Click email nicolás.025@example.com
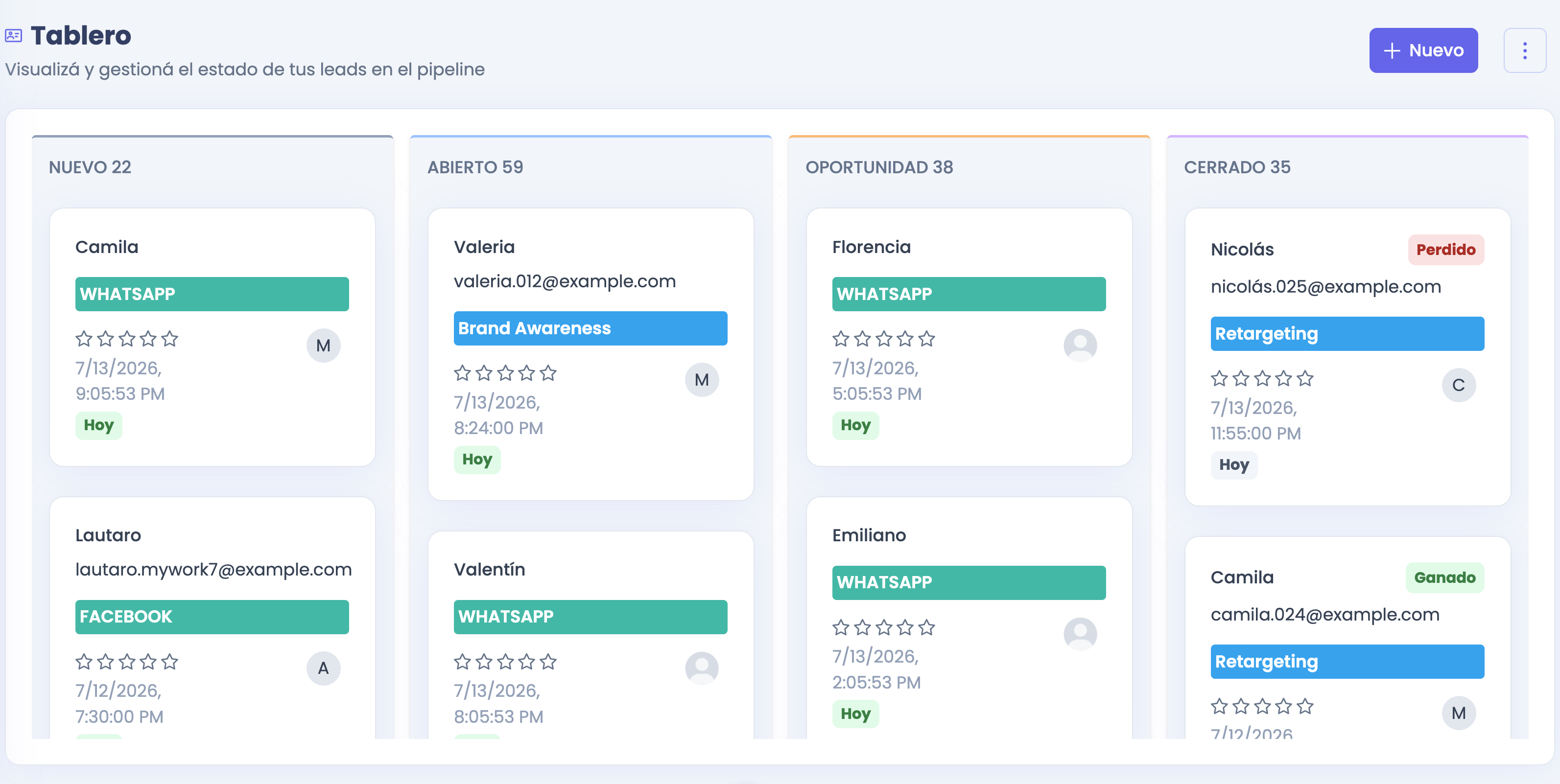The height and width of the screenshot is (784, 1560). click(1325, 287)
